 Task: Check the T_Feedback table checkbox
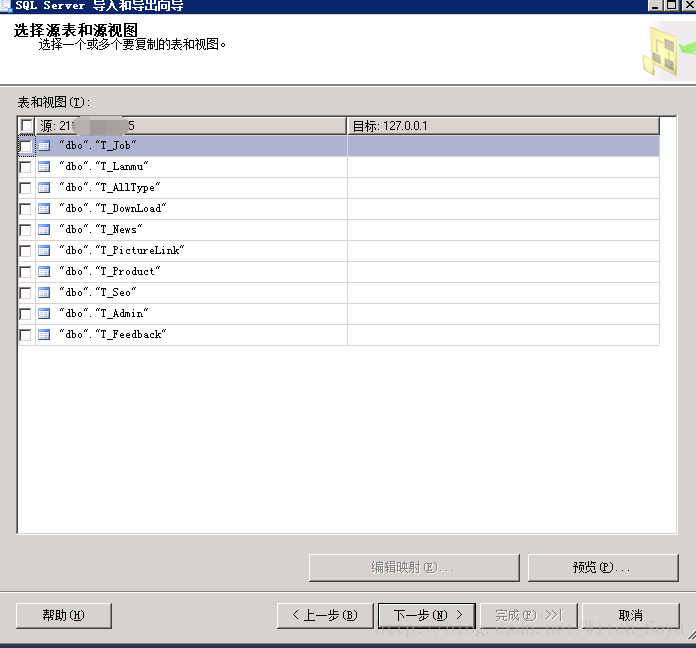click(x=25, y=335)
